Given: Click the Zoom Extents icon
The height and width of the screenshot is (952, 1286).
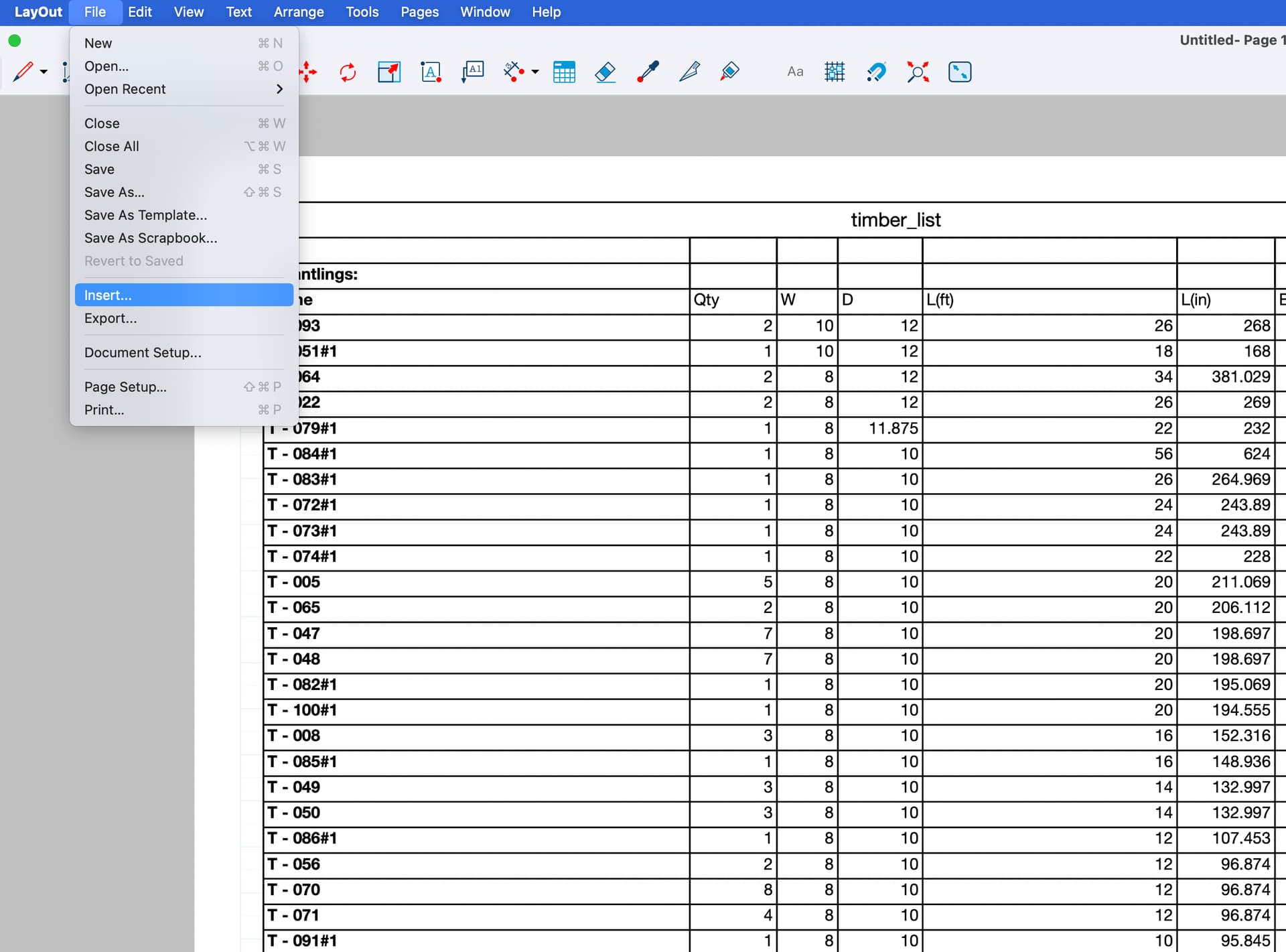Looking at the screenshot, I should pos(918,72).
